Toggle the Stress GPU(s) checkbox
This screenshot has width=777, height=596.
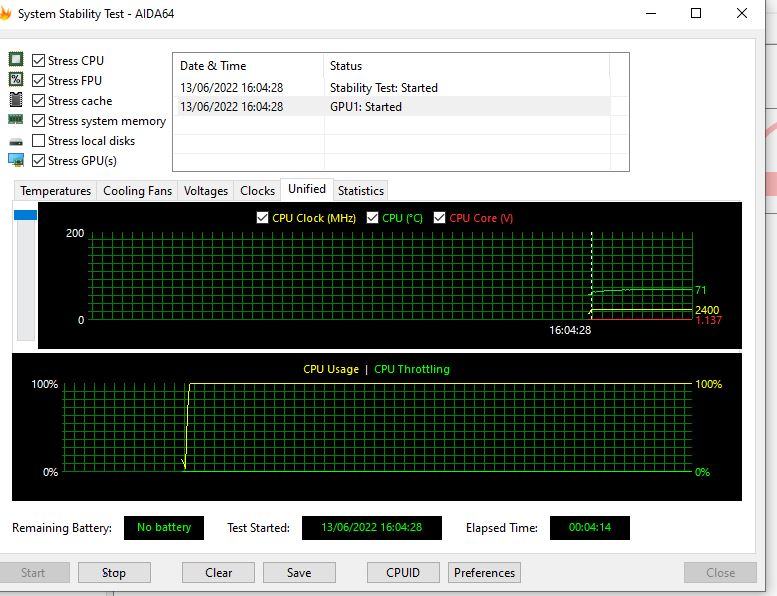(38, 161)
